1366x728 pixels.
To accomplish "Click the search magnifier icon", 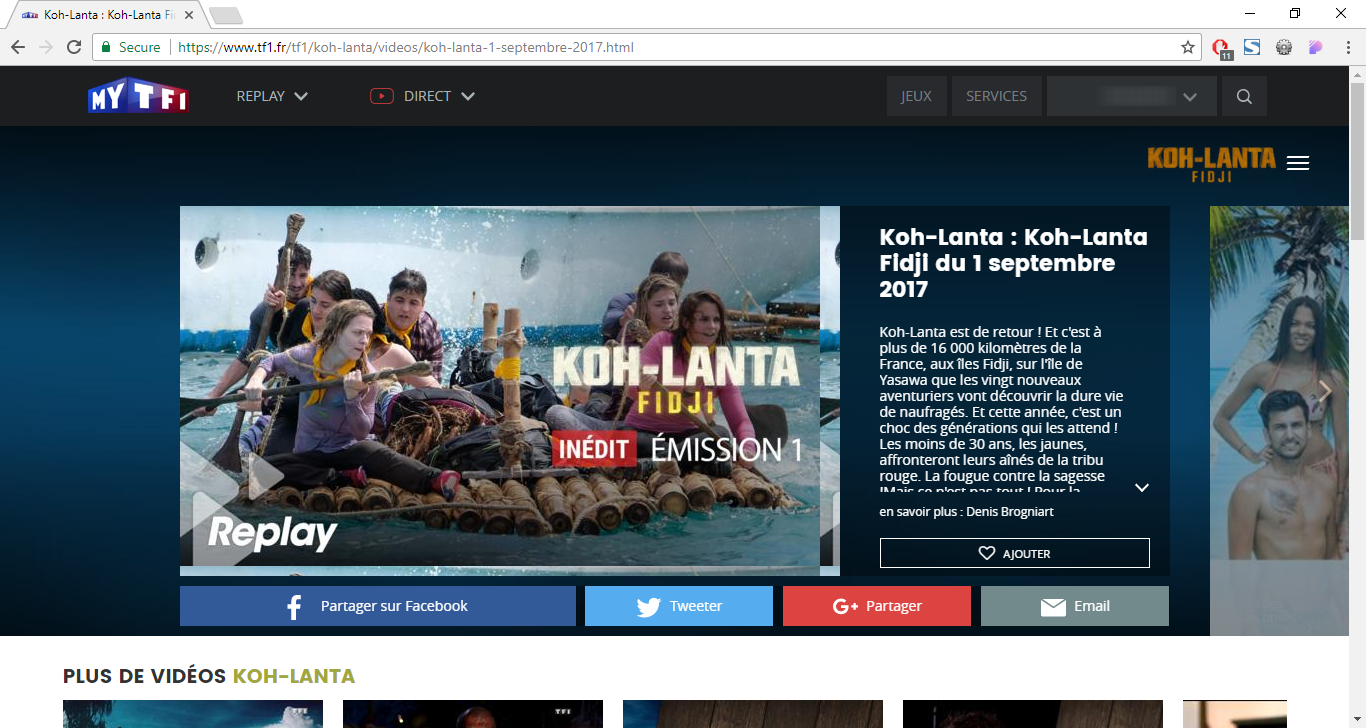I will click(x=1244, y=96).
